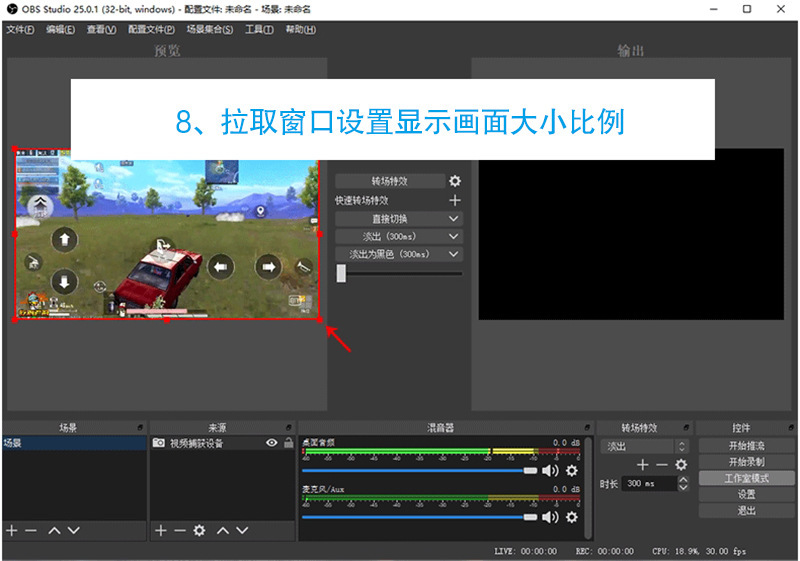Open transition properties gear in 转场特效 dock
The width and height of the screenshot is (800, 561).
click(681, 465)
